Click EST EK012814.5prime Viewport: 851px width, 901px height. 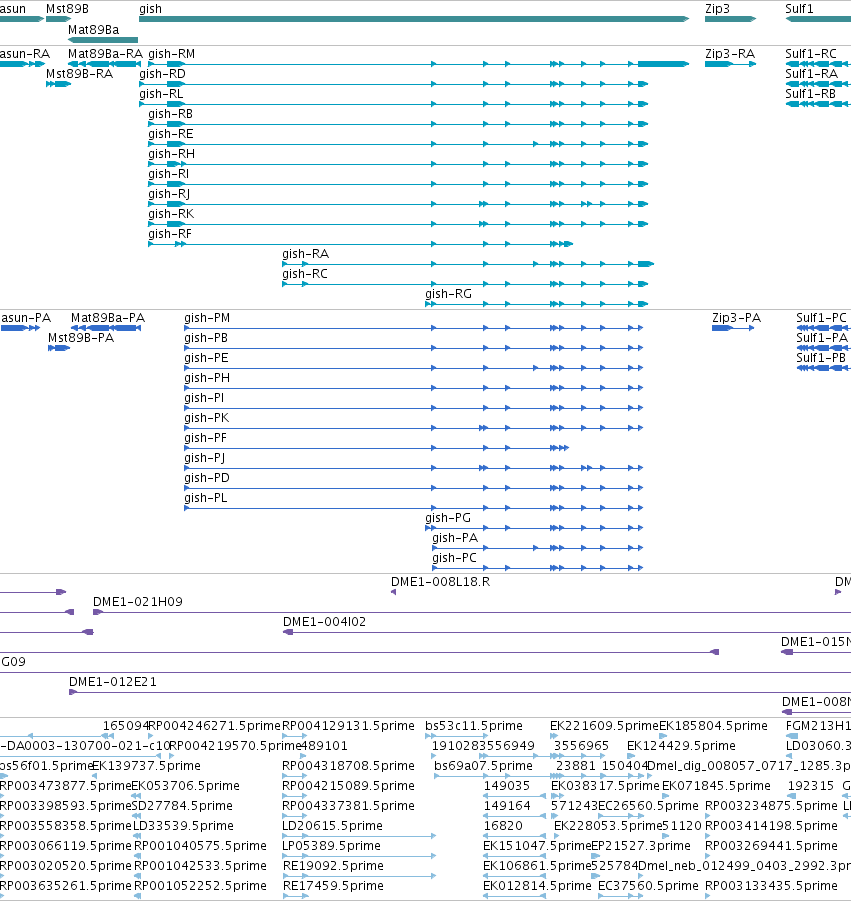pyautogui.click(x=537, y=885)
